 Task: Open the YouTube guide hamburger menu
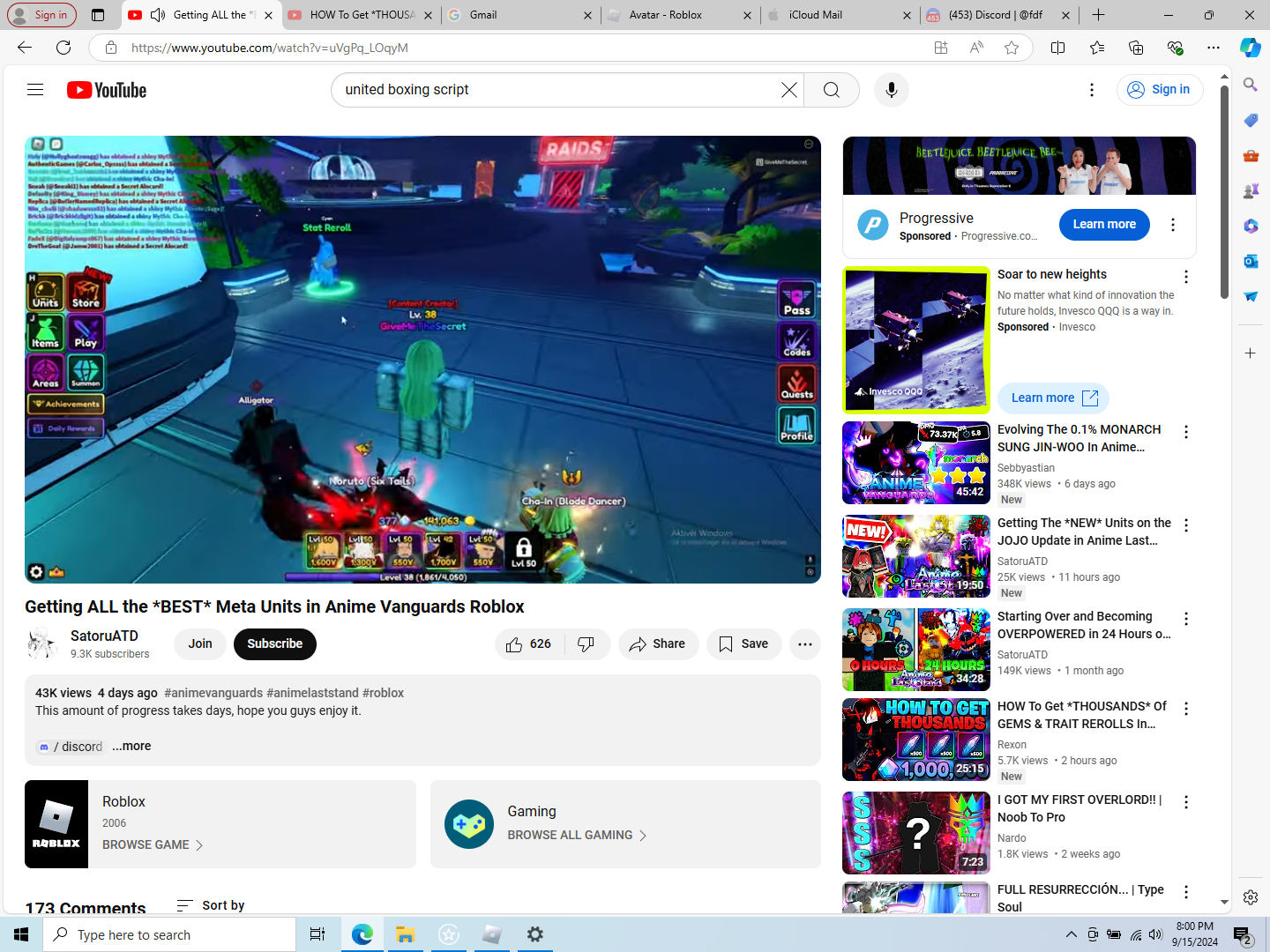click(x=35, y=89)
